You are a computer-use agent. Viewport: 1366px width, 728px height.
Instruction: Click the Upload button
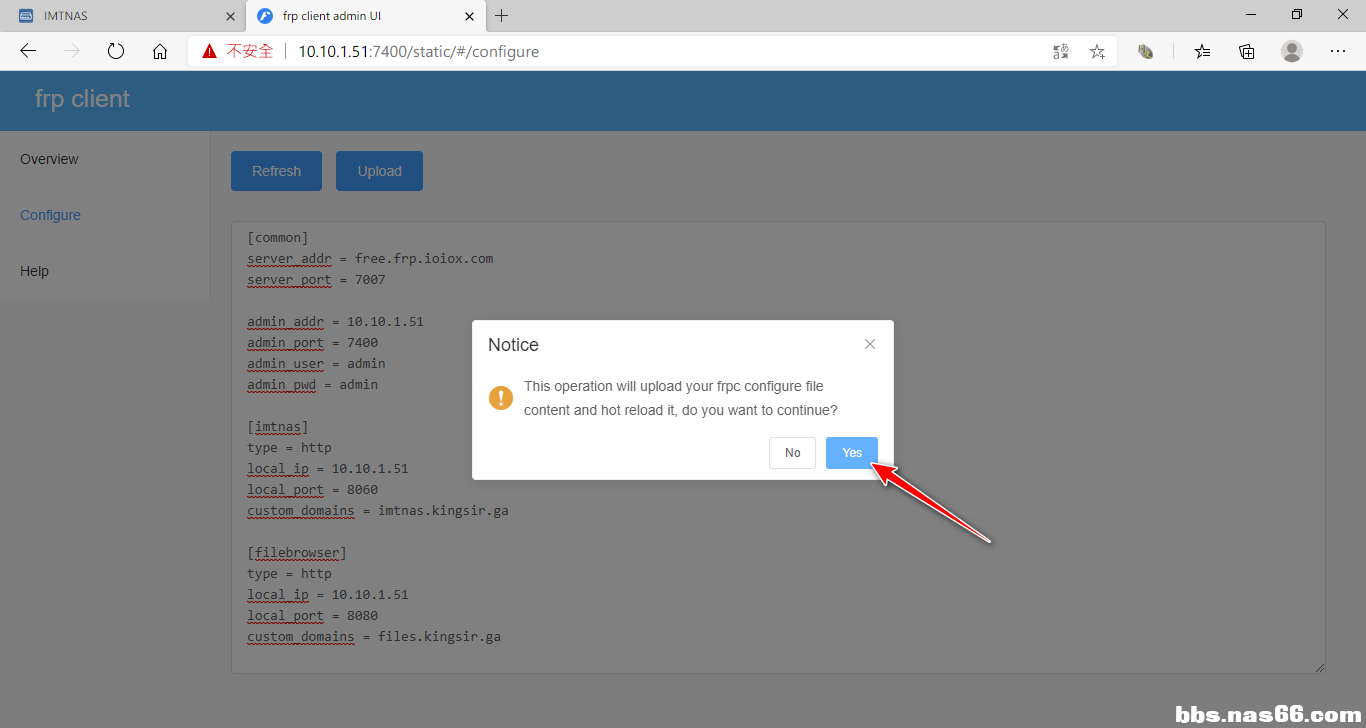point(380,171)
